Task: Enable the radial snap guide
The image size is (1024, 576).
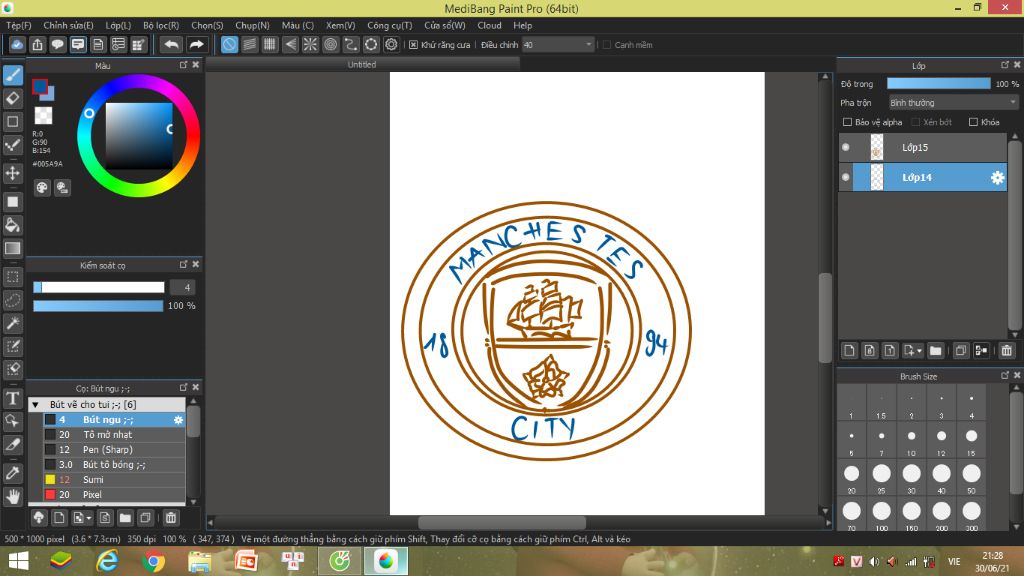Action: [x=310, y=44]
